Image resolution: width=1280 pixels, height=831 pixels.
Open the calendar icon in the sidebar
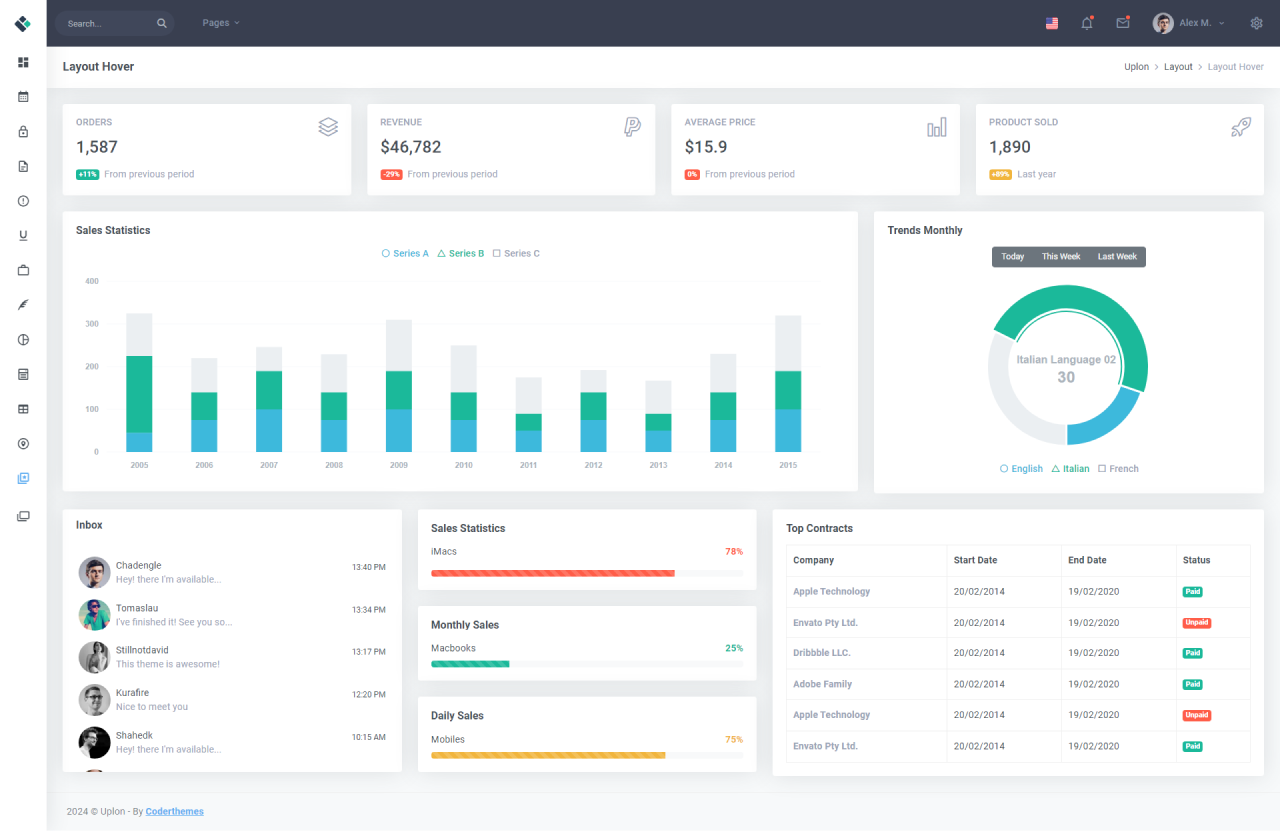23,97
